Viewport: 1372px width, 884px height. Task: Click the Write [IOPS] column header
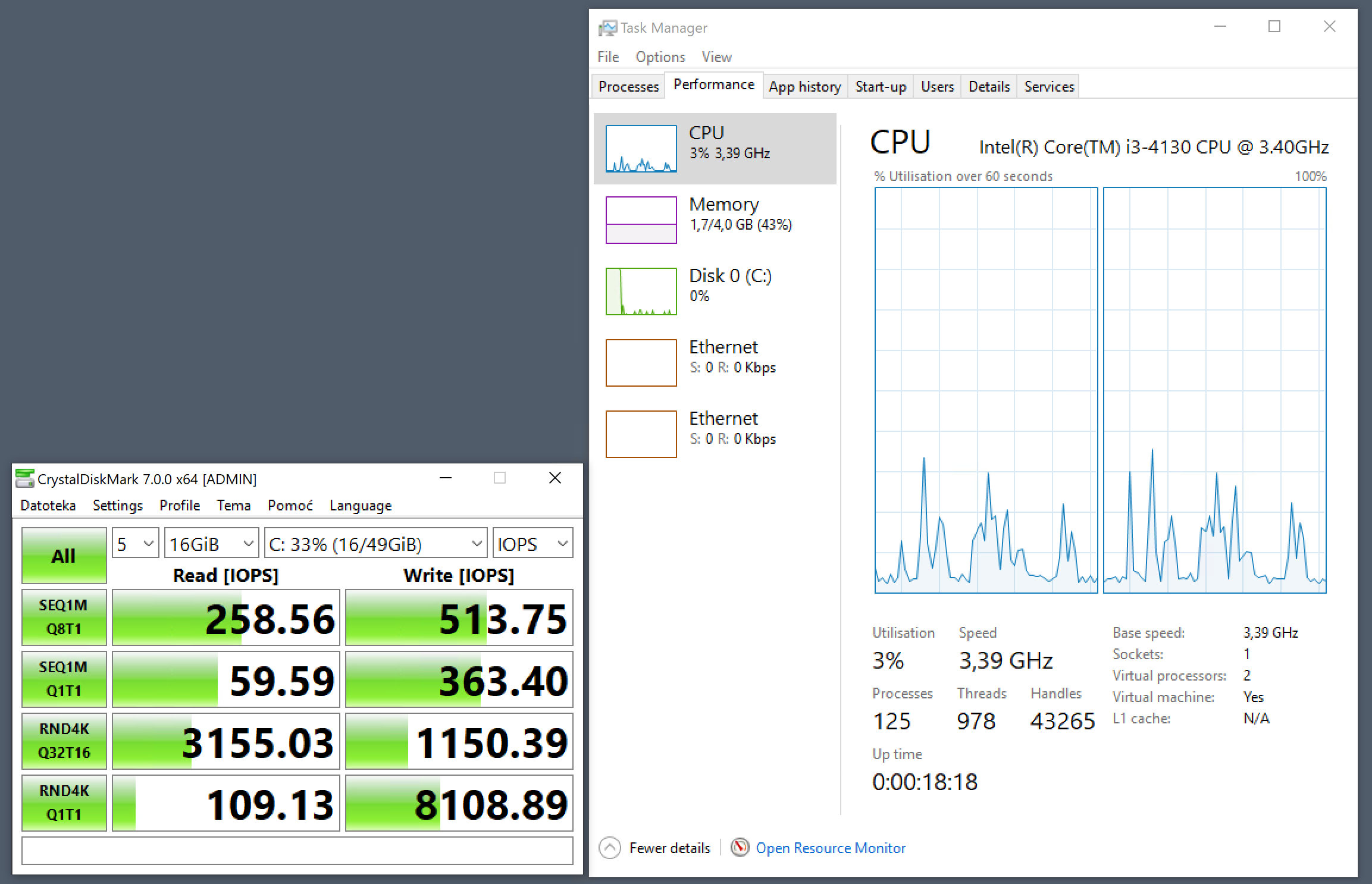point(459,575)
